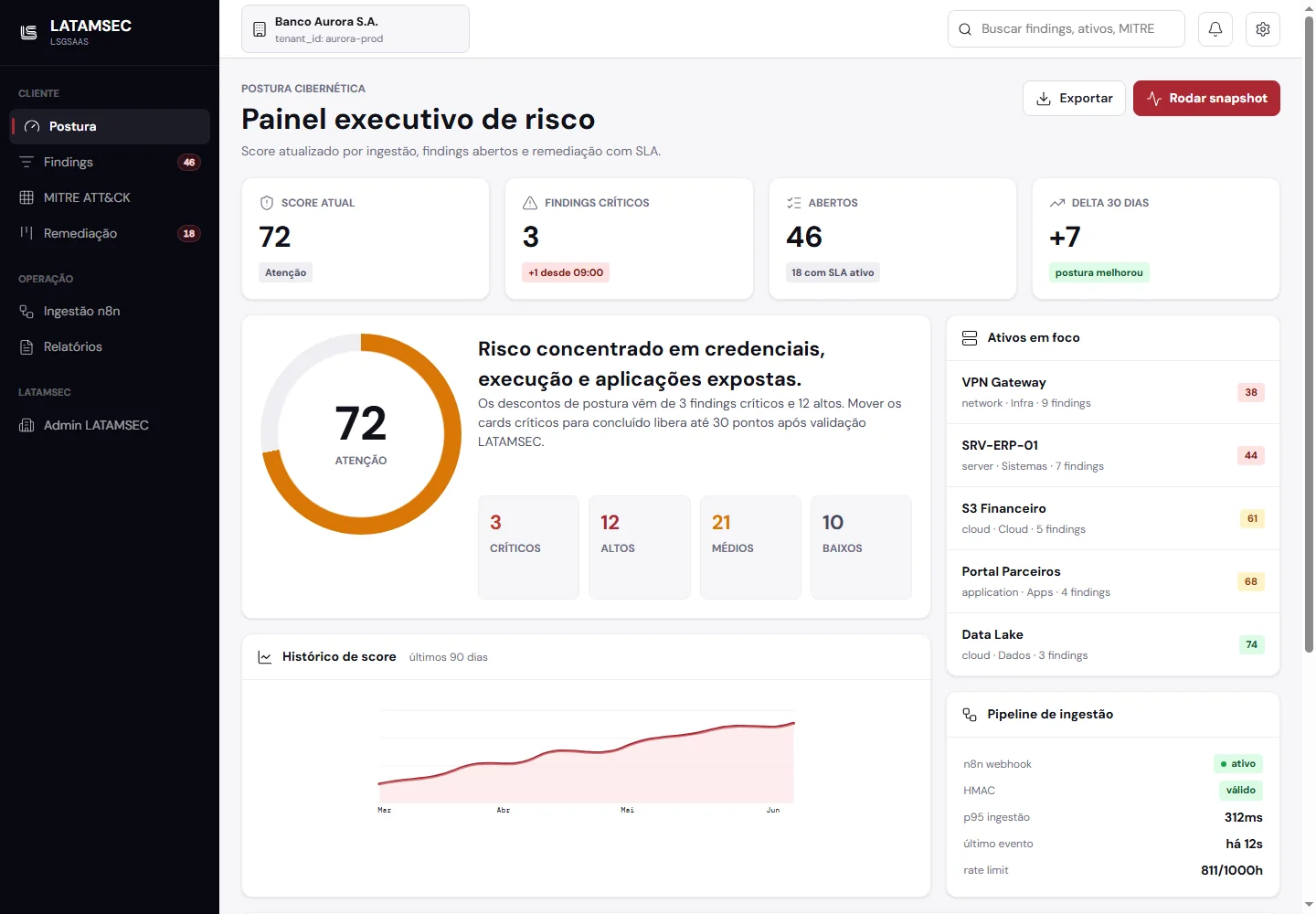Open Admin LATAMSEC section
1316x914 pixels.
110,425
